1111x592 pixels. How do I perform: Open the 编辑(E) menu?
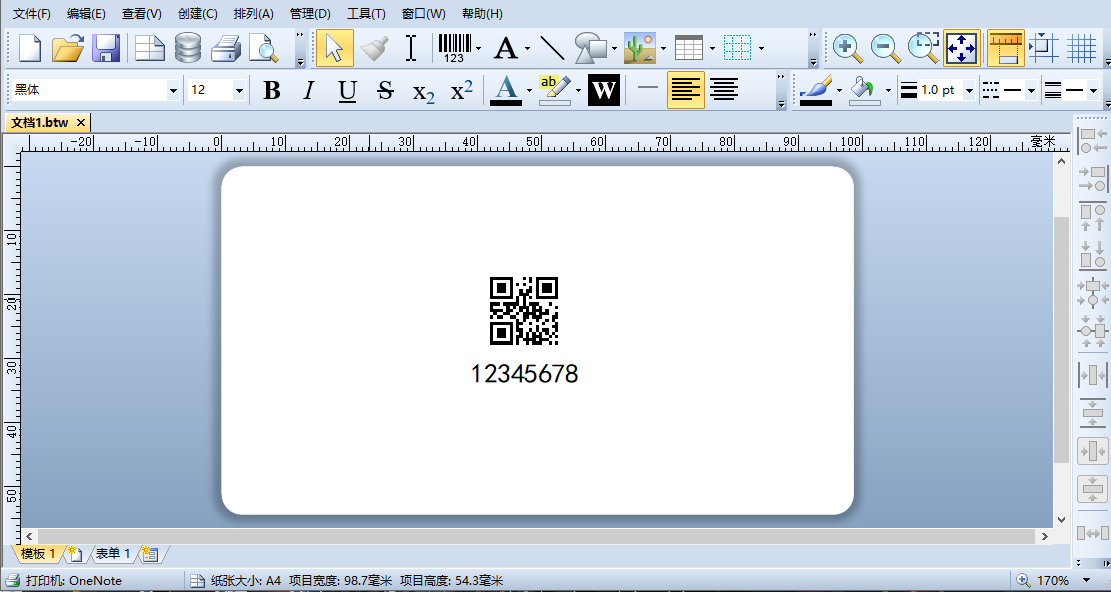point(86,13)
